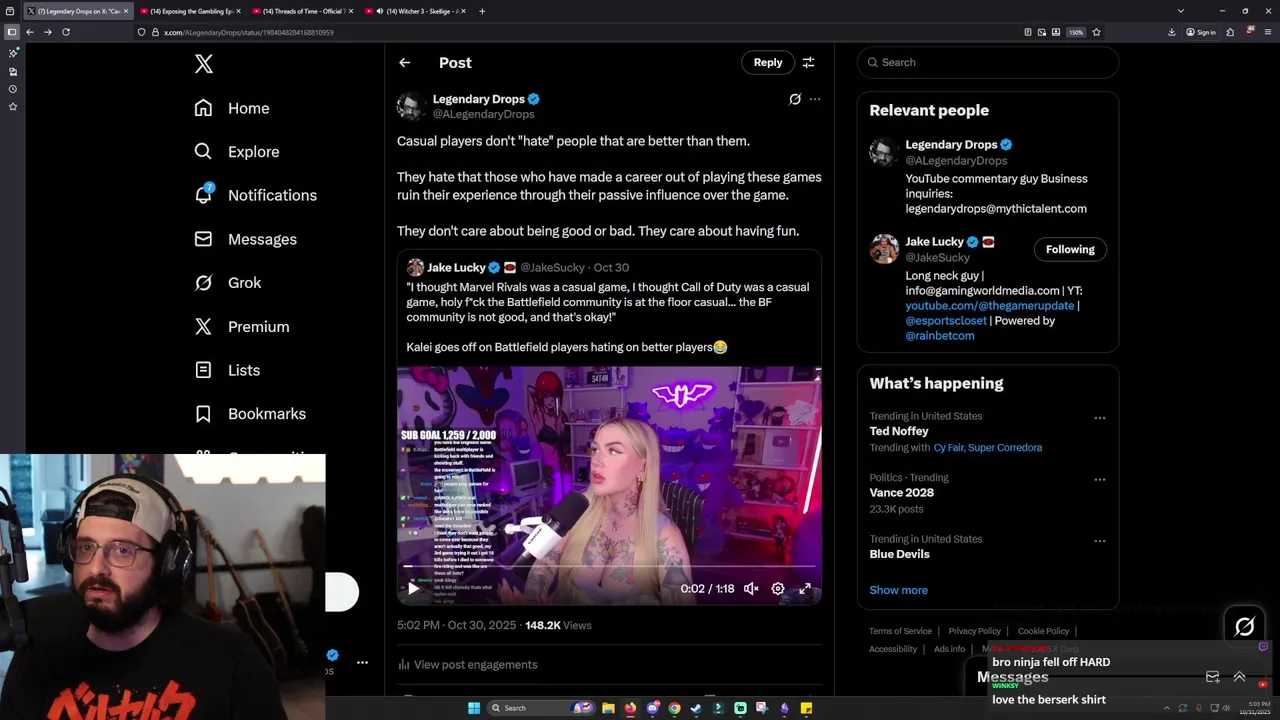Open the post's more options menu
The height and width of the screenshot is (720, 1280).
tap(815, 99)
